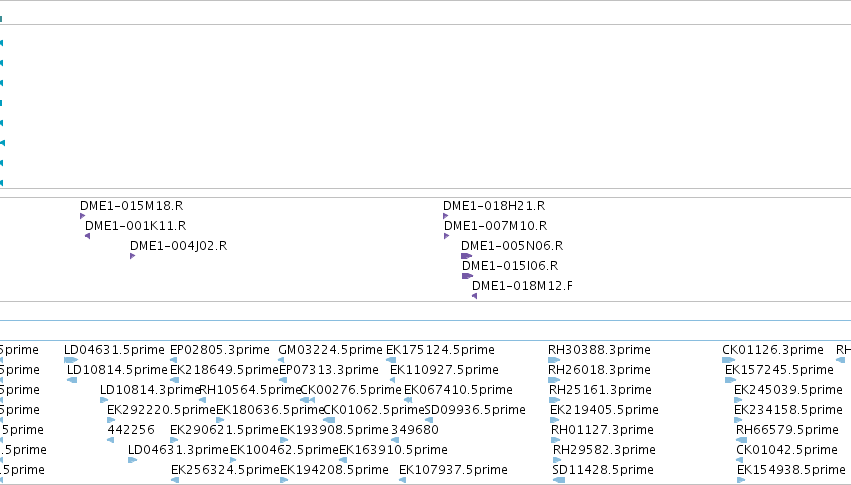The image size is (851, 485).
Task: Select the EK100462.5prime label
Action: coord(284,451)
